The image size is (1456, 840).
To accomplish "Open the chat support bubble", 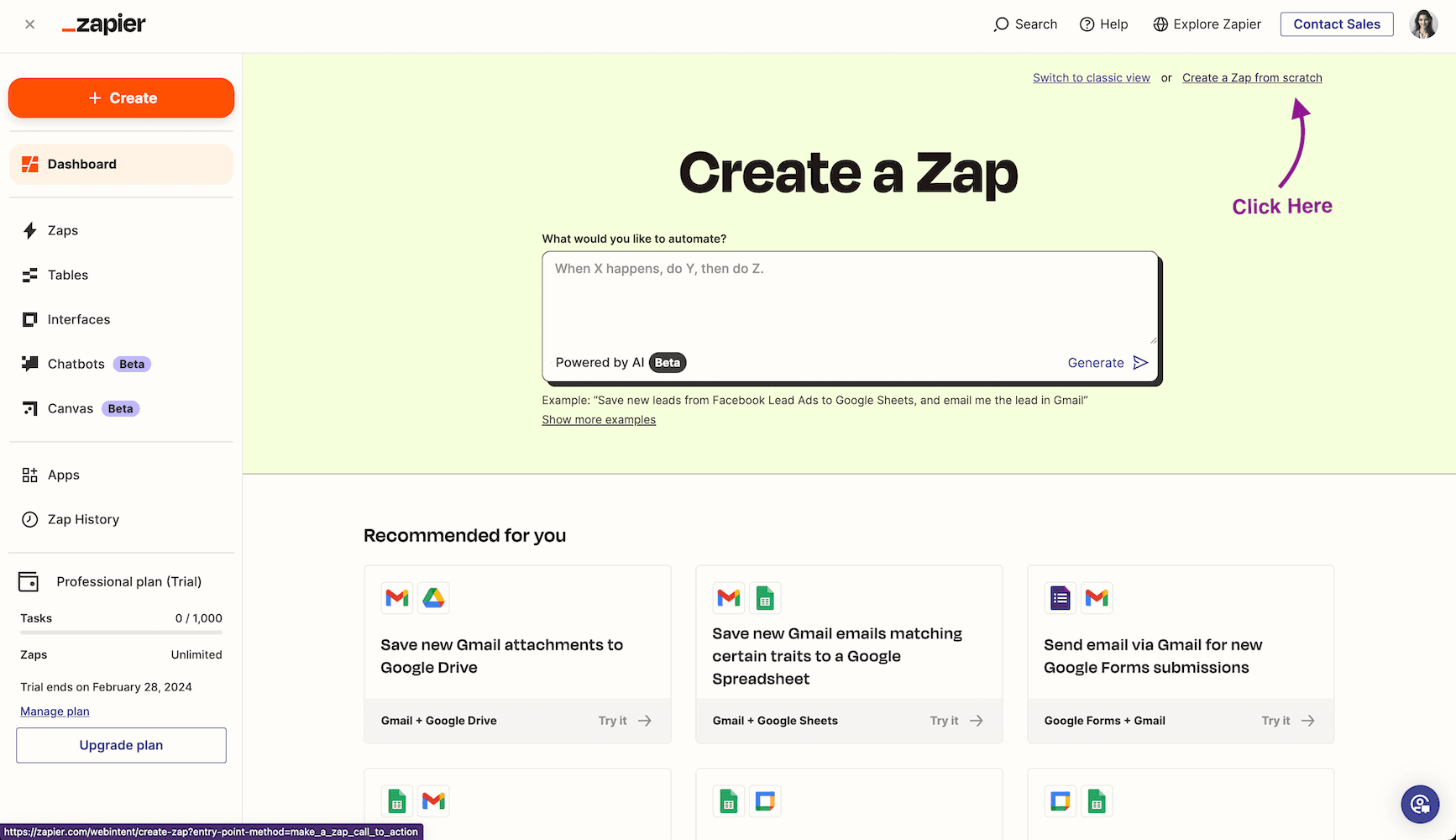I will 1420,804.
